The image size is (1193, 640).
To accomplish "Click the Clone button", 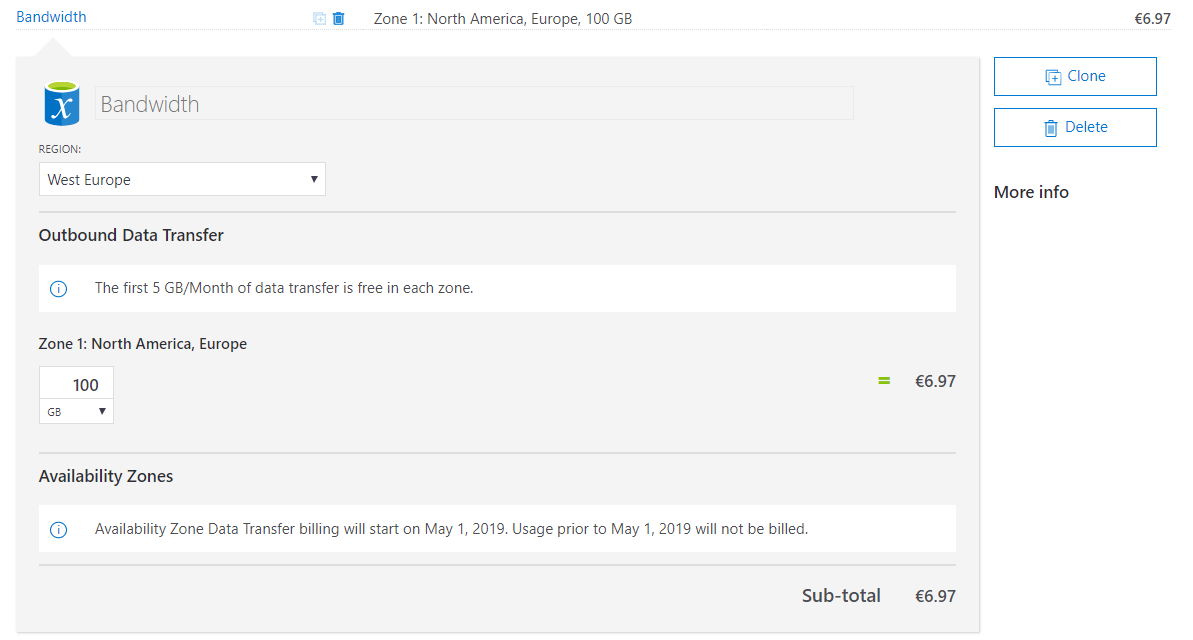I will (x=1075, y=76).
